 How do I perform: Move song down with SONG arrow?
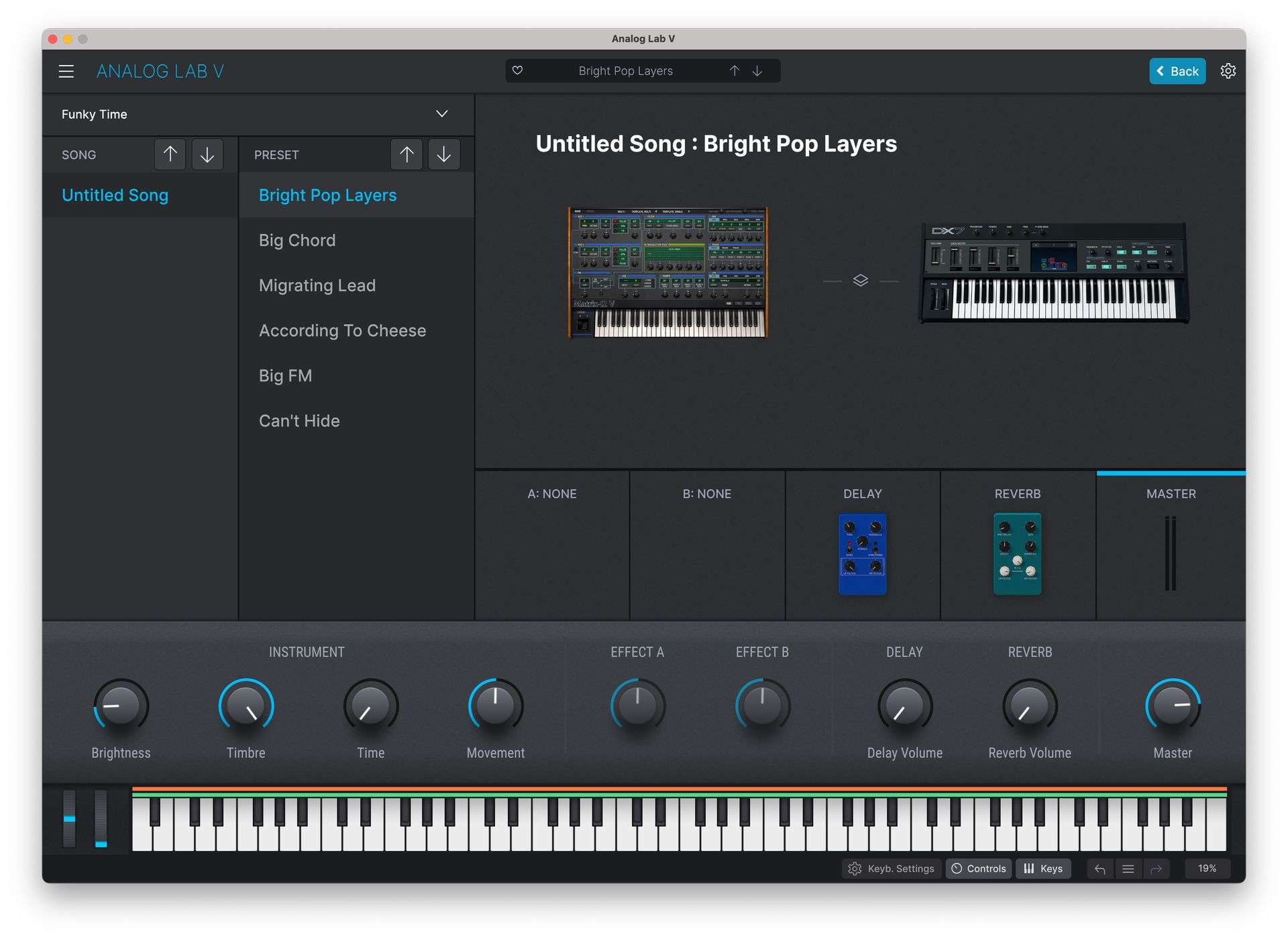pyautogui.click(x=207, y=154)
